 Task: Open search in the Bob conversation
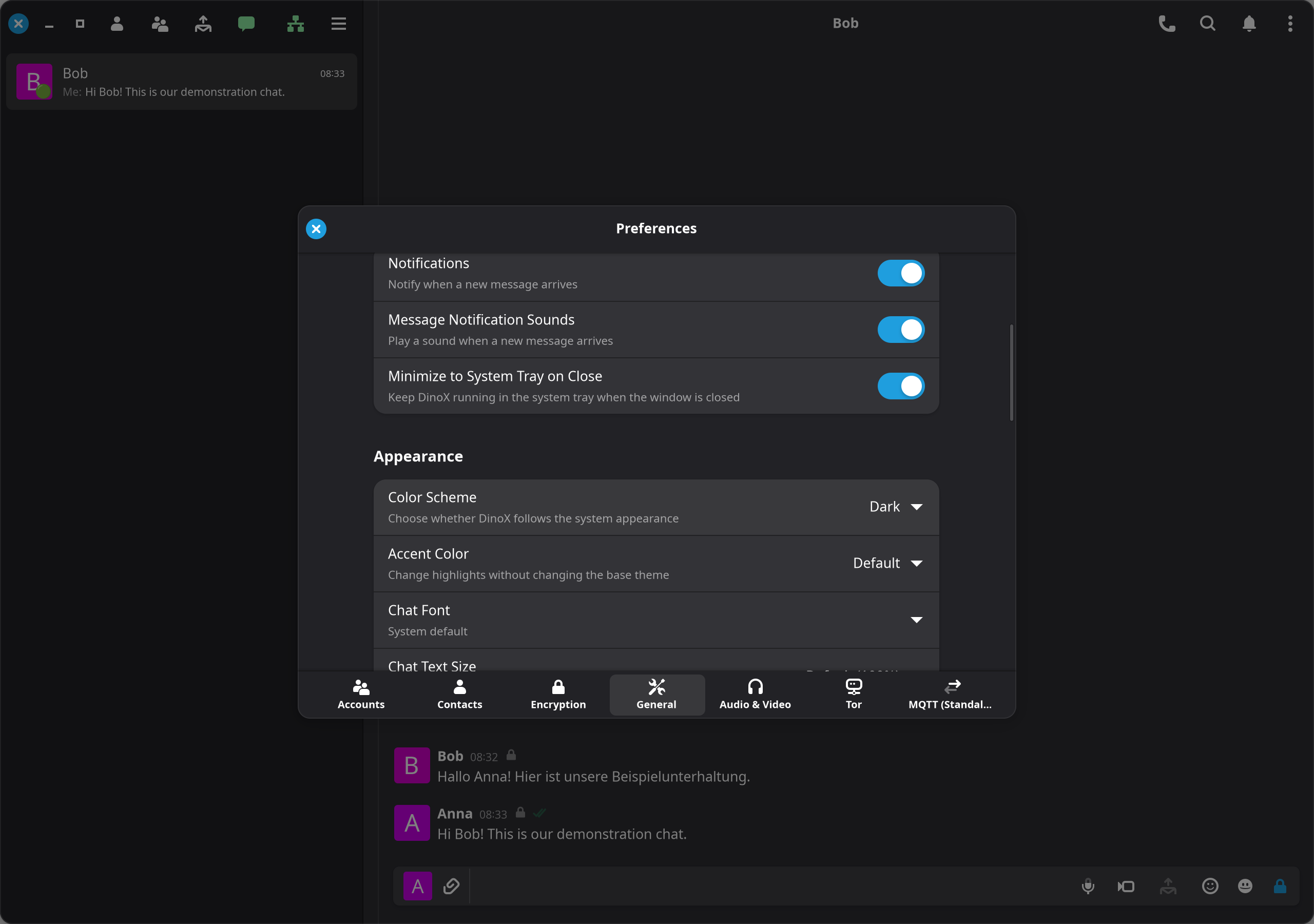[1208, 24]
